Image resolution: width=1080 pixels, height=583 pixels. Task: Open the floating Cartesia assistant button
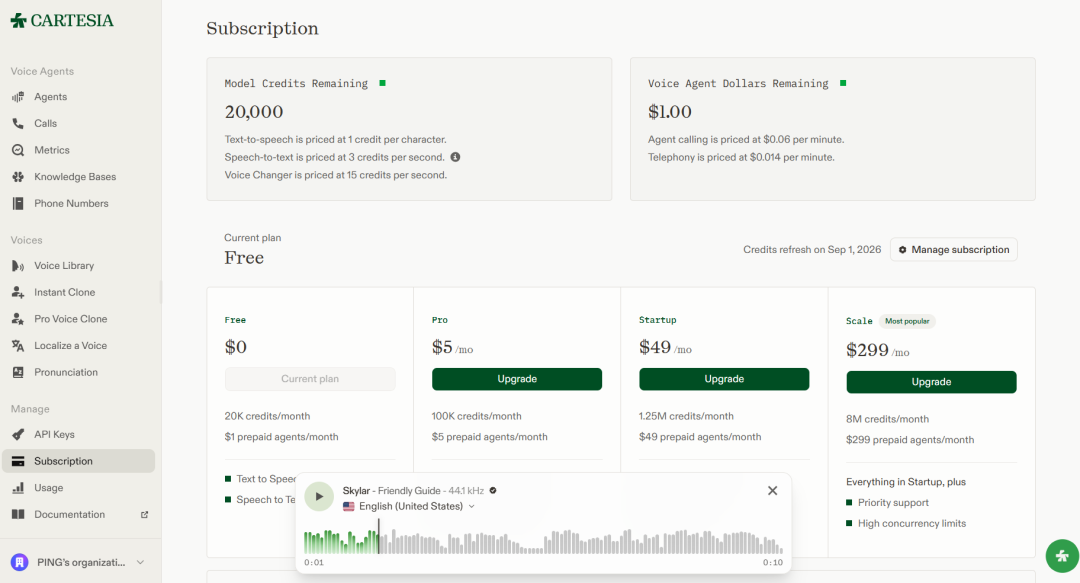click(1062, 556)
